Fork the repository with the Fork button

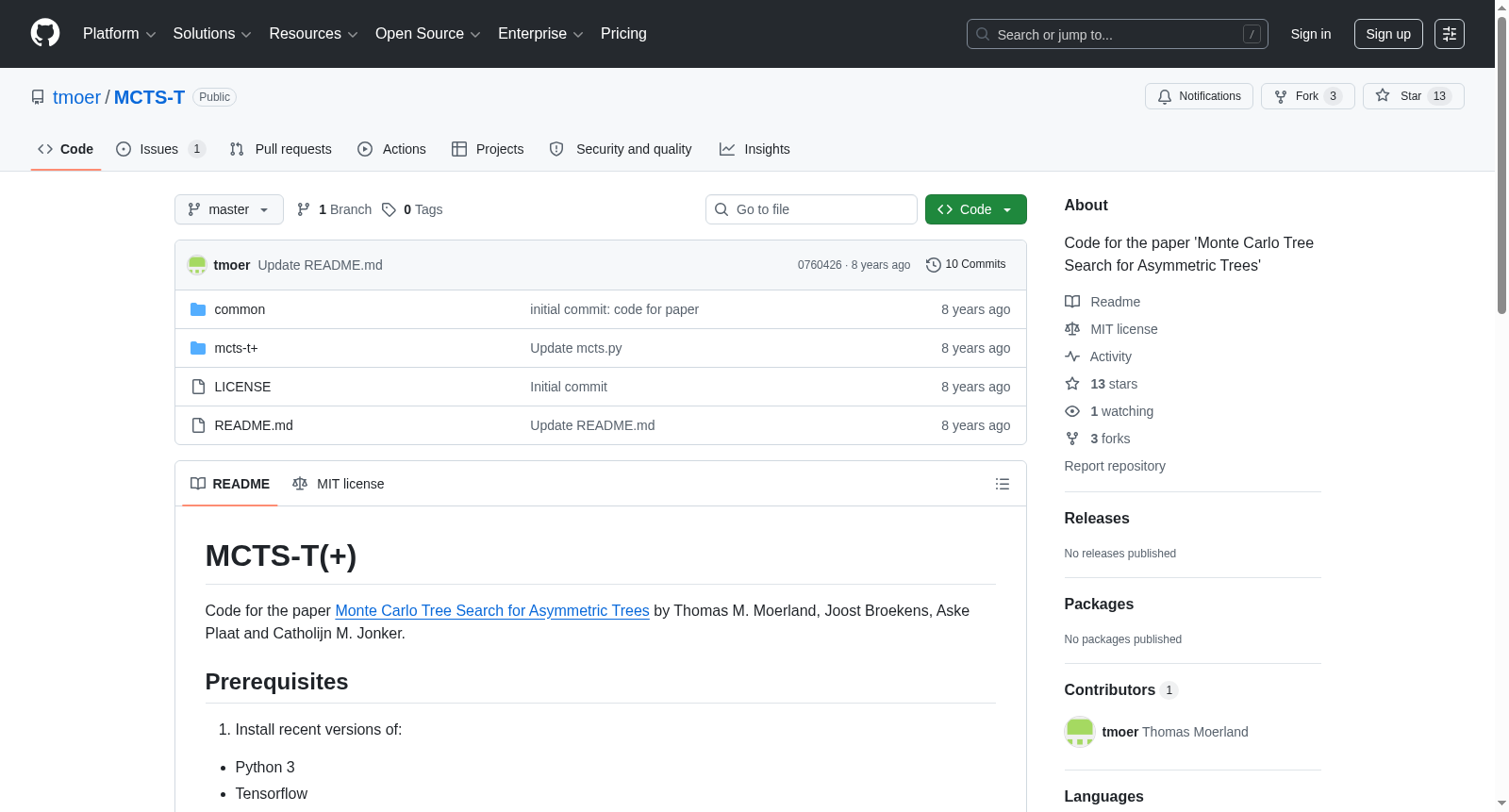1307,96
